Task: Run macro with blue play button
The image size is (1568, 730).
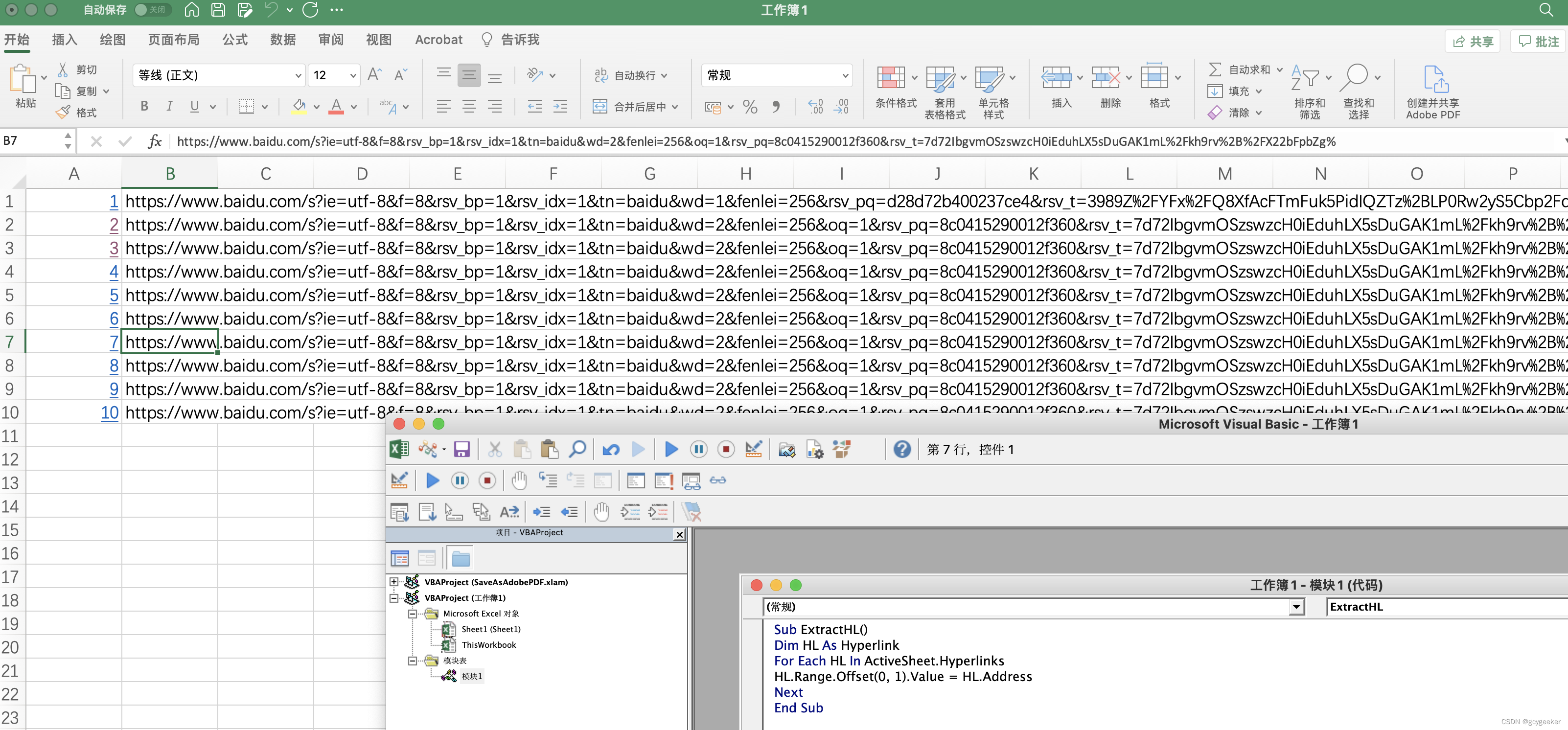Action: (x=671, y=450)
